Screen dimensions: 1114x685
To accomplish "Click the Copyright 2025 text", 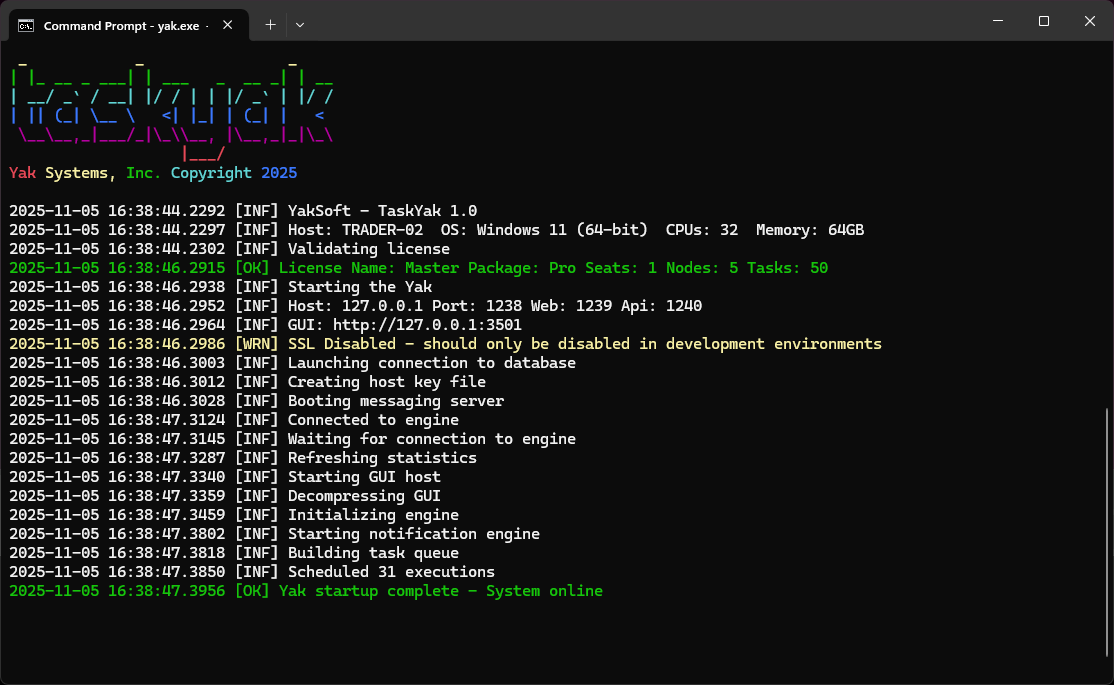I will (x=234, y=173).
